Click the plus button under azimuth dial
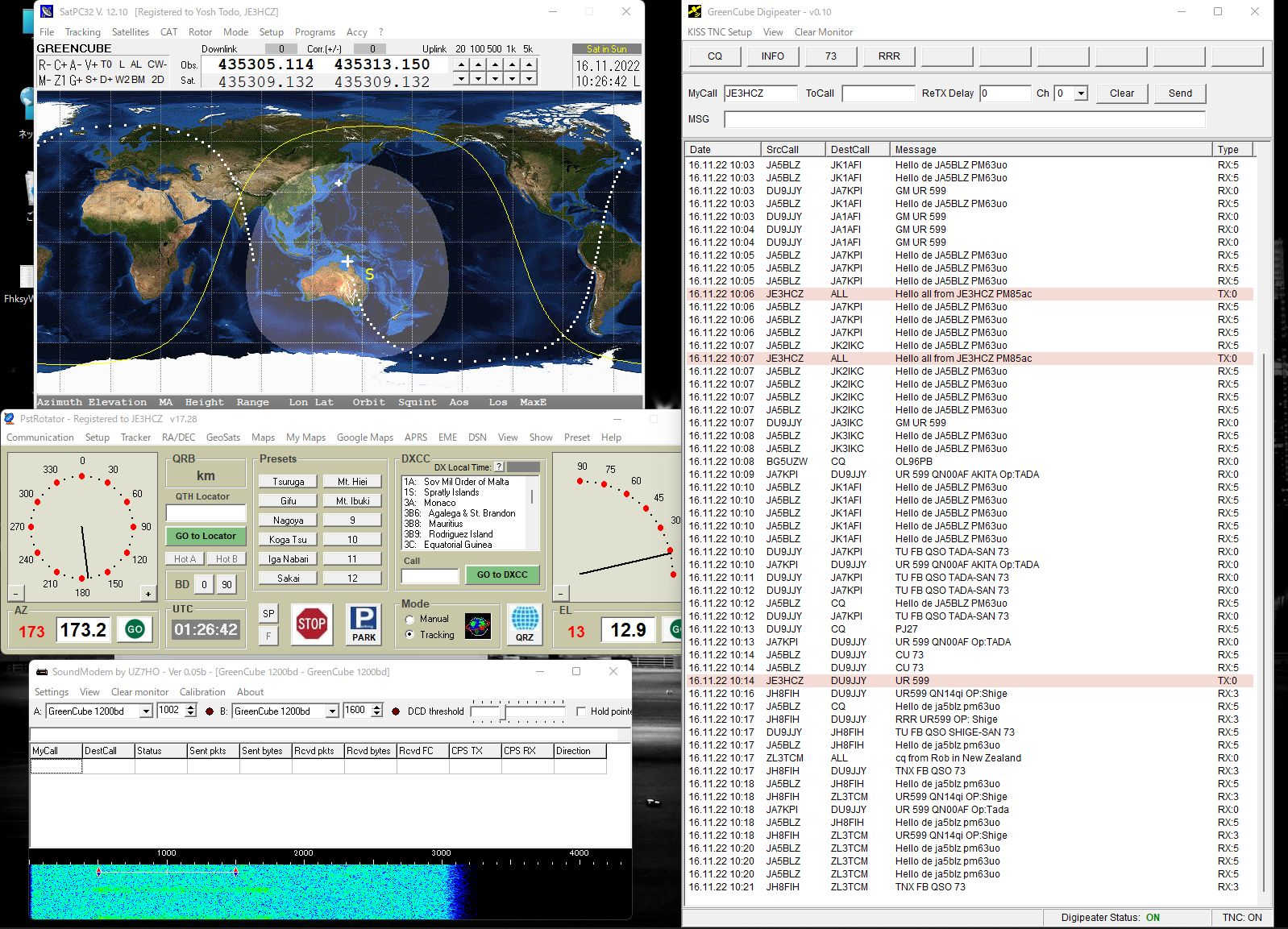Image resolution: width=1288 pixels, height=929 pixels. point(147,594)
